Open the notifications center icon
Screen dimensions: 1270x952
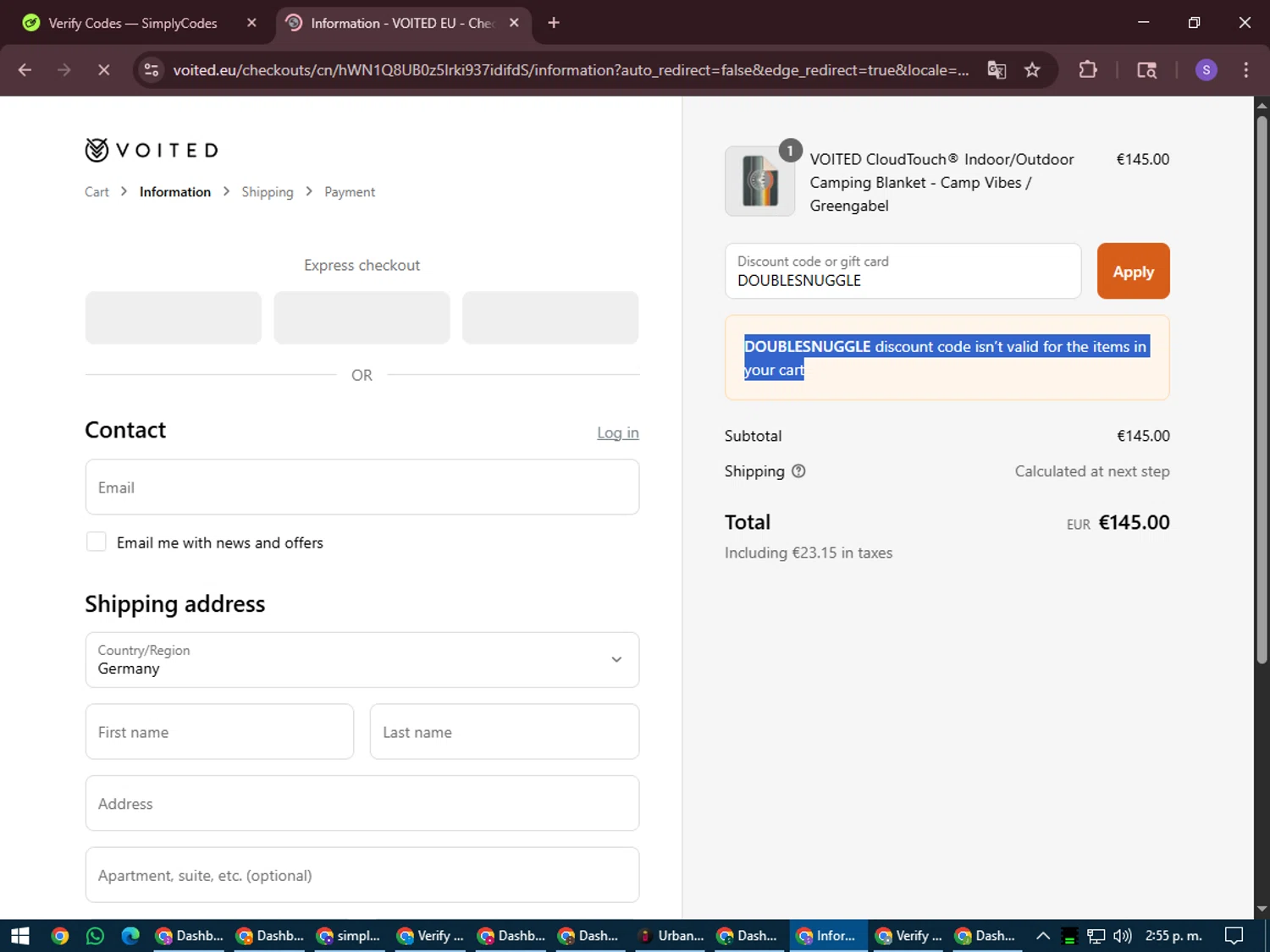[x=1234, y=936]
